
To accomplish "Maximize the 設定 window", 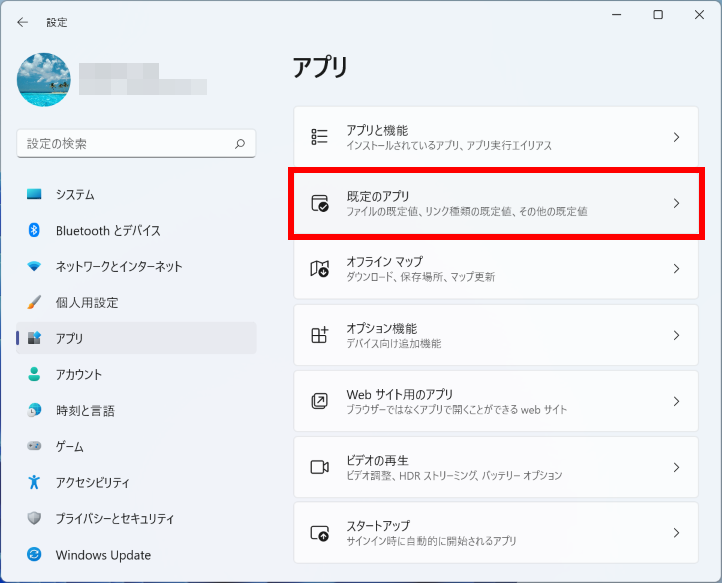I will [x=658, y=15].
